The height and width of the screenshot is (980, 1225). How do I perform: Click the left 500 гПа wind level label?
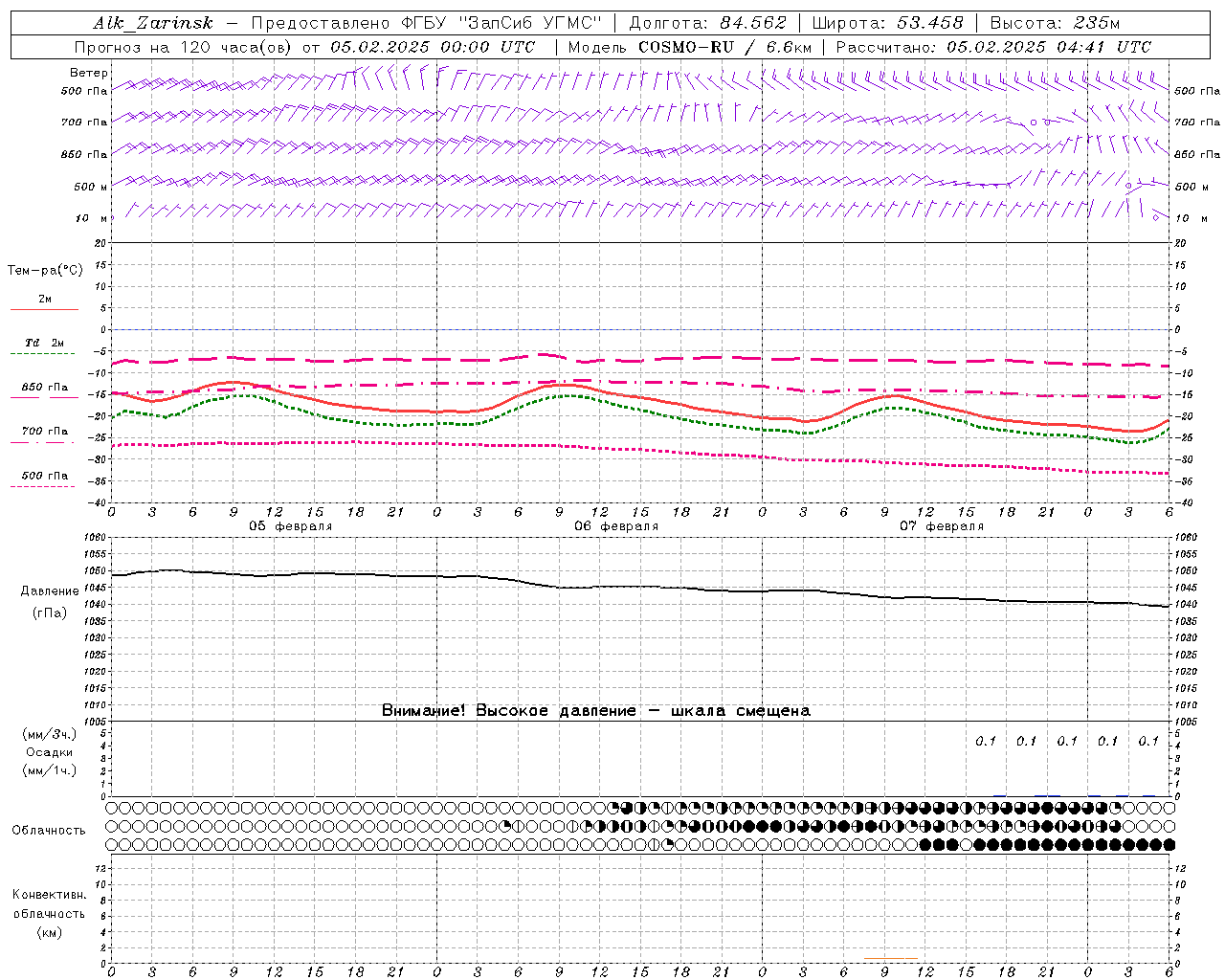[x=84, y=91]
